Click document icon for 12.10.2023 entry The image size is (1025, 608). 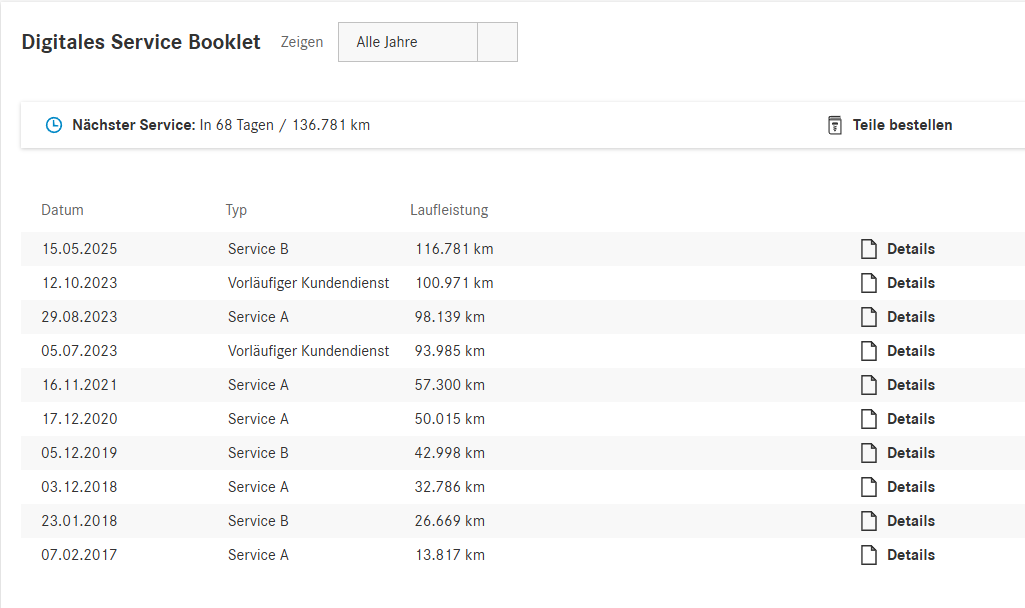[x=869, y=283]
